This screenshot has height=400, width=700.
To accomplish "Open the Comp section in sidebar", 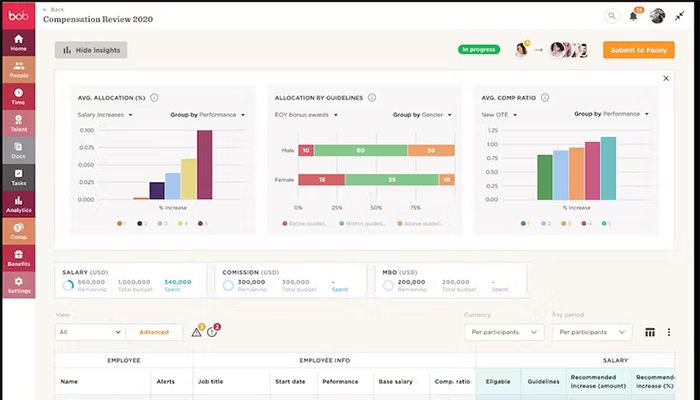I will (19, 231).
